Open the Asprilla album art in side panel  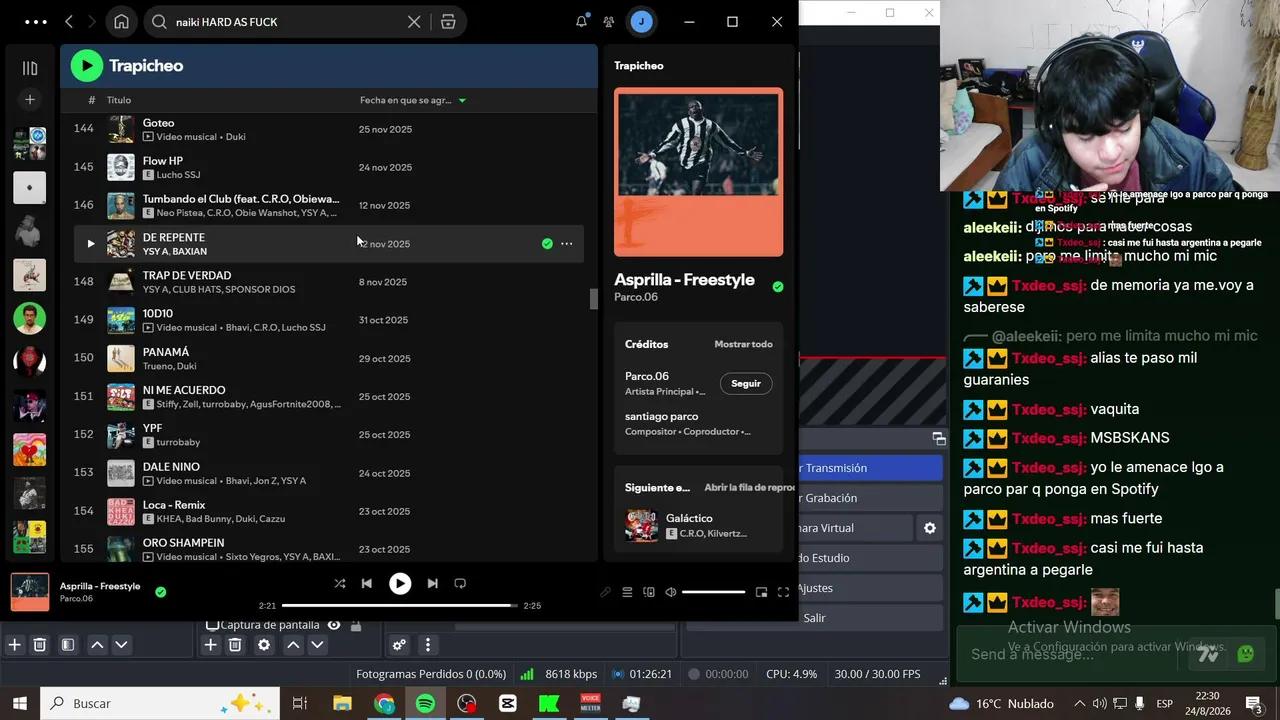pyautogui.click(x=699, y=172)
